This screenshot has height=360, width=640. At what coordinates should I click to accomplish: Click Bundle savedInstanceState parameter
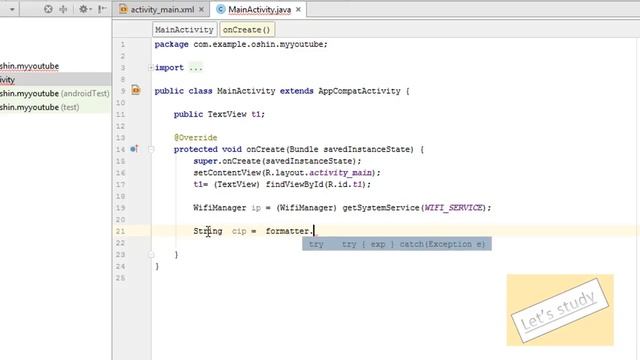[x=351, y=149]
